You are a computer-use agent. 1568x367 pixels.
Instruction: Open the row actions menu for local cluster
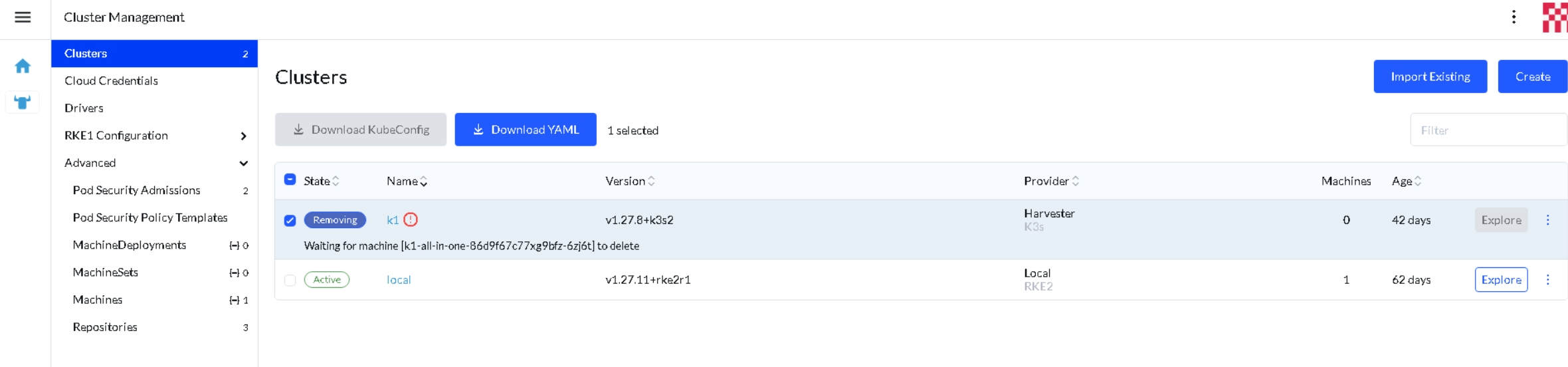pos(1547,280)
